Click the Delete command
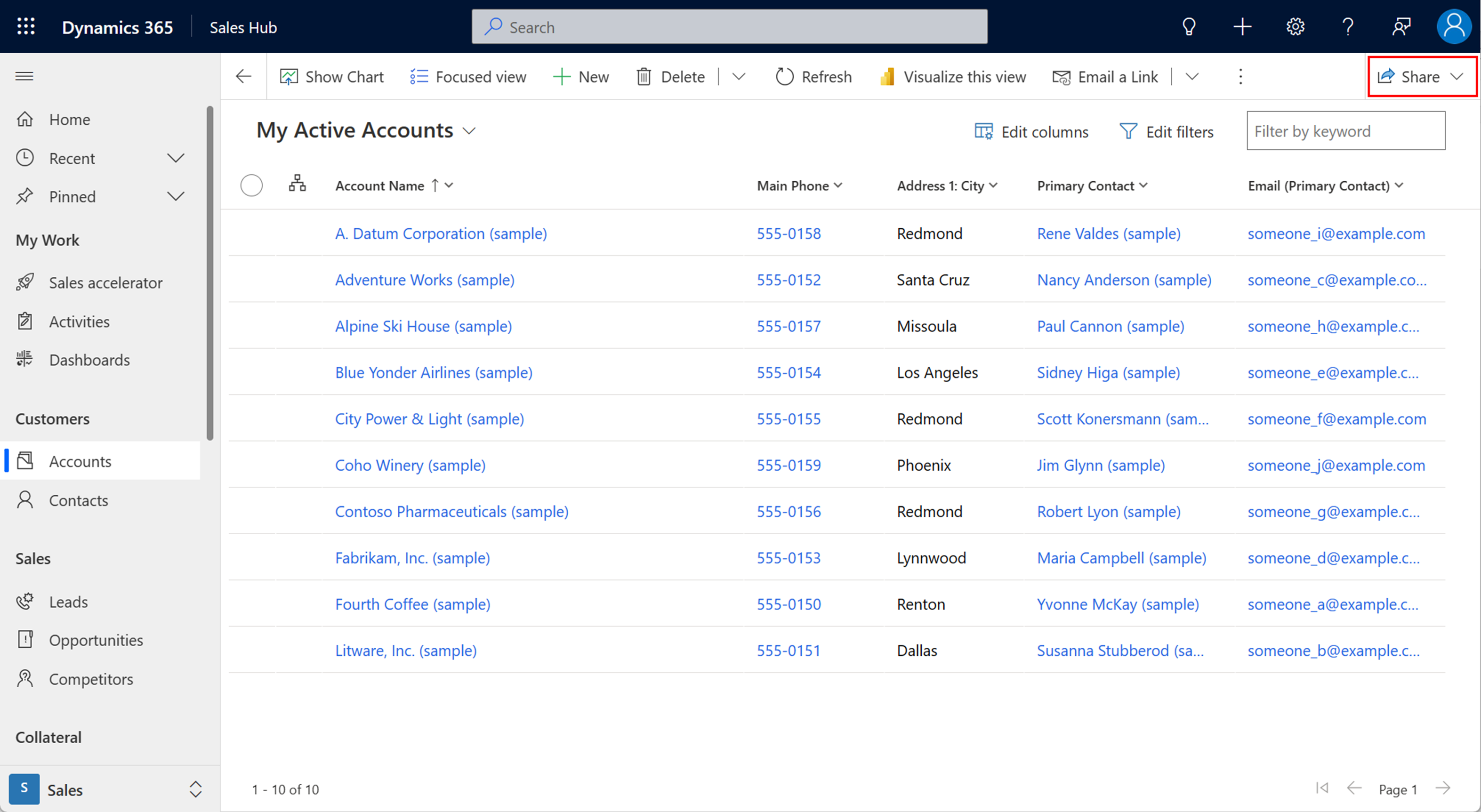The image size is (1481, 812). tap(670, 76)
